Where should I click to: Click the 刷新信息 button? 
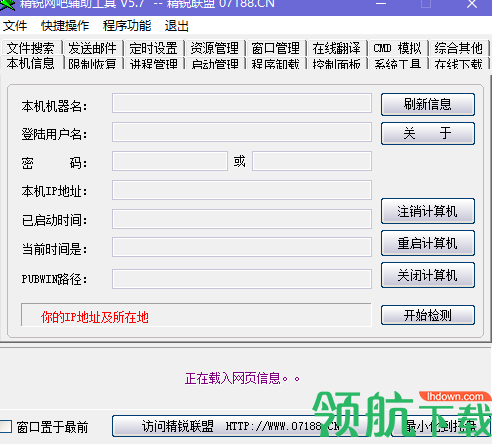pyautogui.click(x=428, y=105)
